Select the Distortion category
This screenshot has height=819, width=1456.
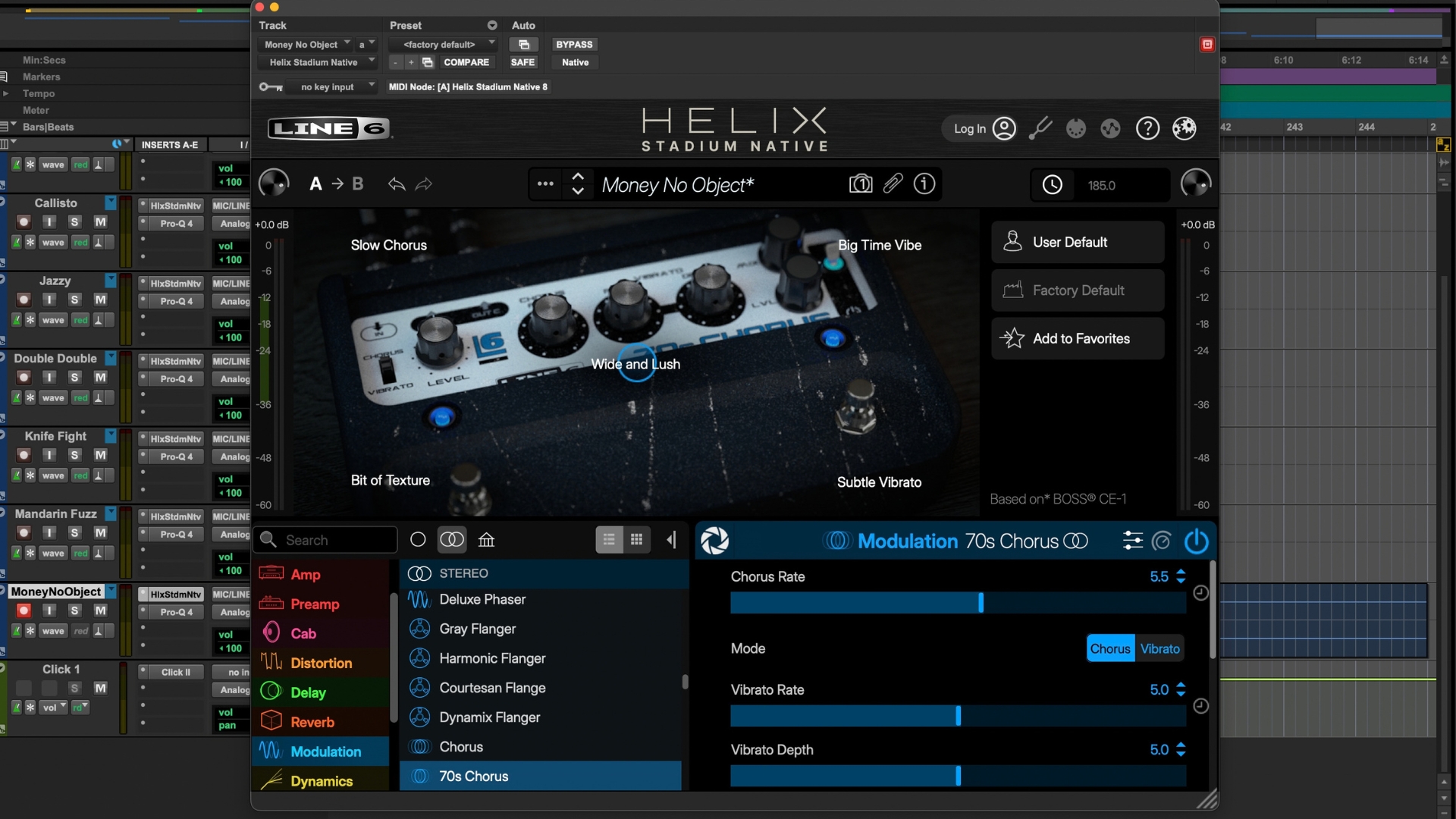320,663
